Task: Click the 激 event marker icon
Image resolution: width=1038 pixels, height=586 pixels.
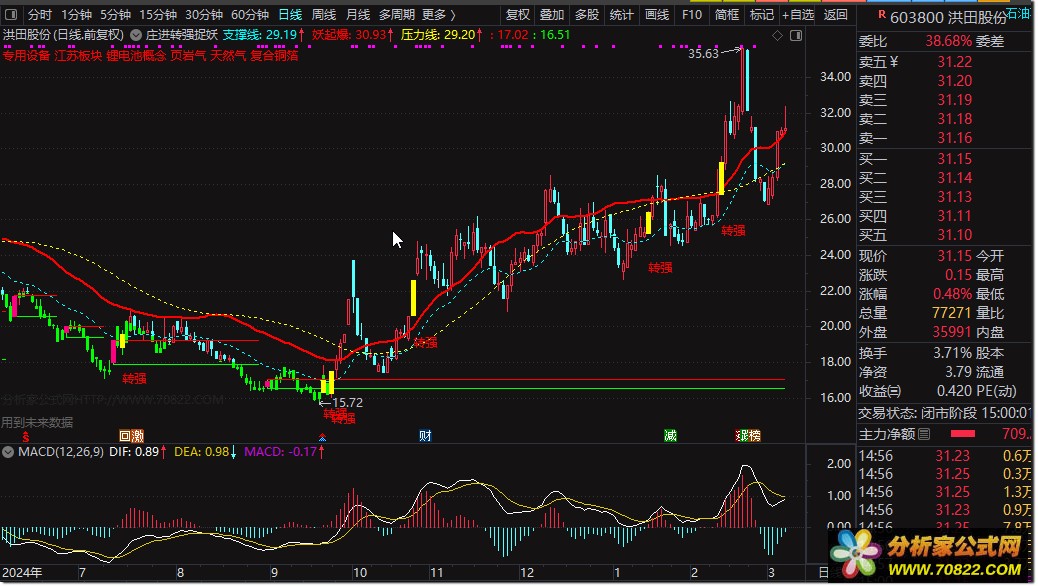Action: coord(138,436)
